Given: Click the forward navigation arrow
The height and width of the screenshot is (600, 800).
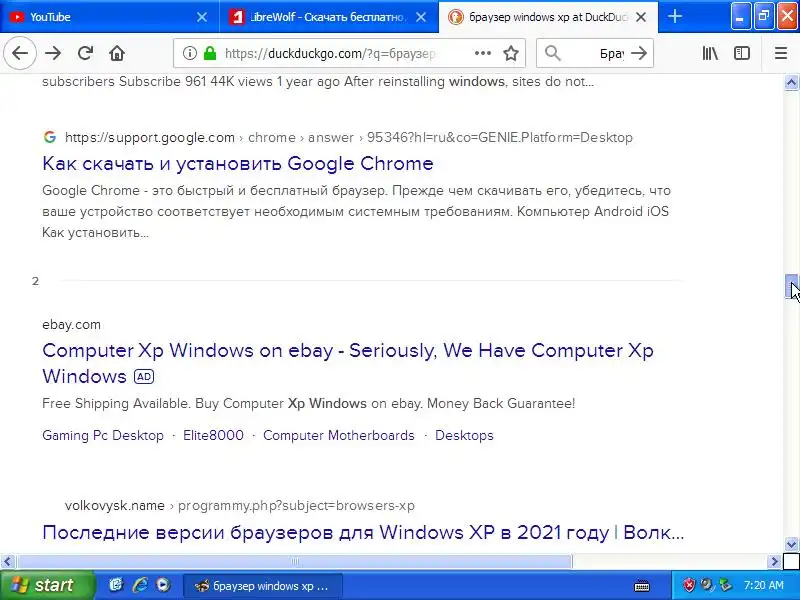Looking at the screenshot, I should point(53,53).
